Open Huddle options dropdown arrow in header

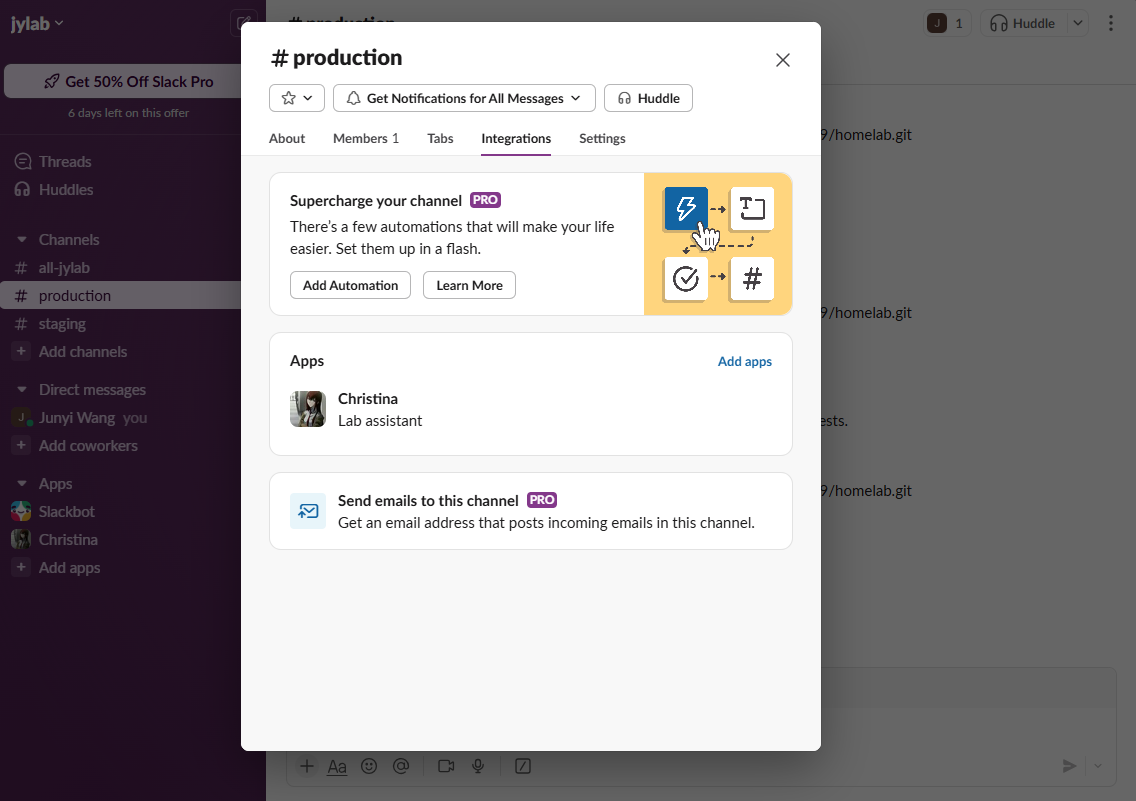[x=1078, y=23]
